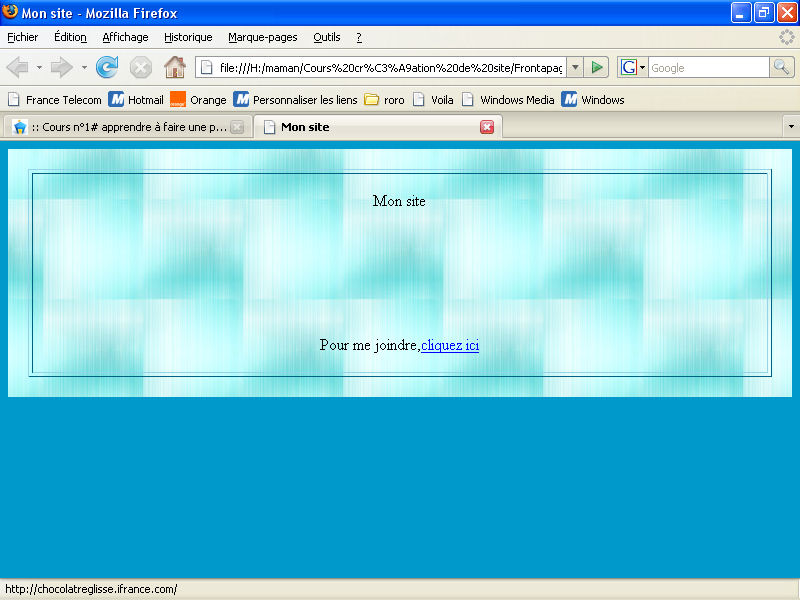
Task: Click the Firefox logo in title bar
Action: click(x=10, y=12)
